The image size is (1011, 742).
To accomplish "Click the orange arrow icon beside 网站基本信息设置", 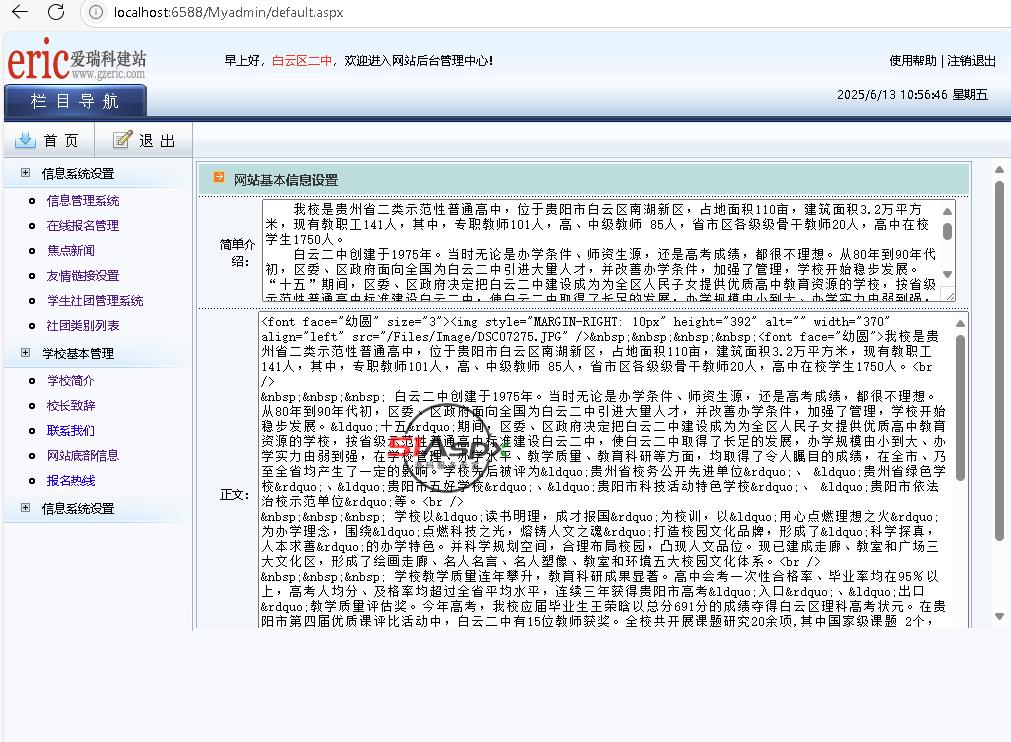I will [219, 179].
